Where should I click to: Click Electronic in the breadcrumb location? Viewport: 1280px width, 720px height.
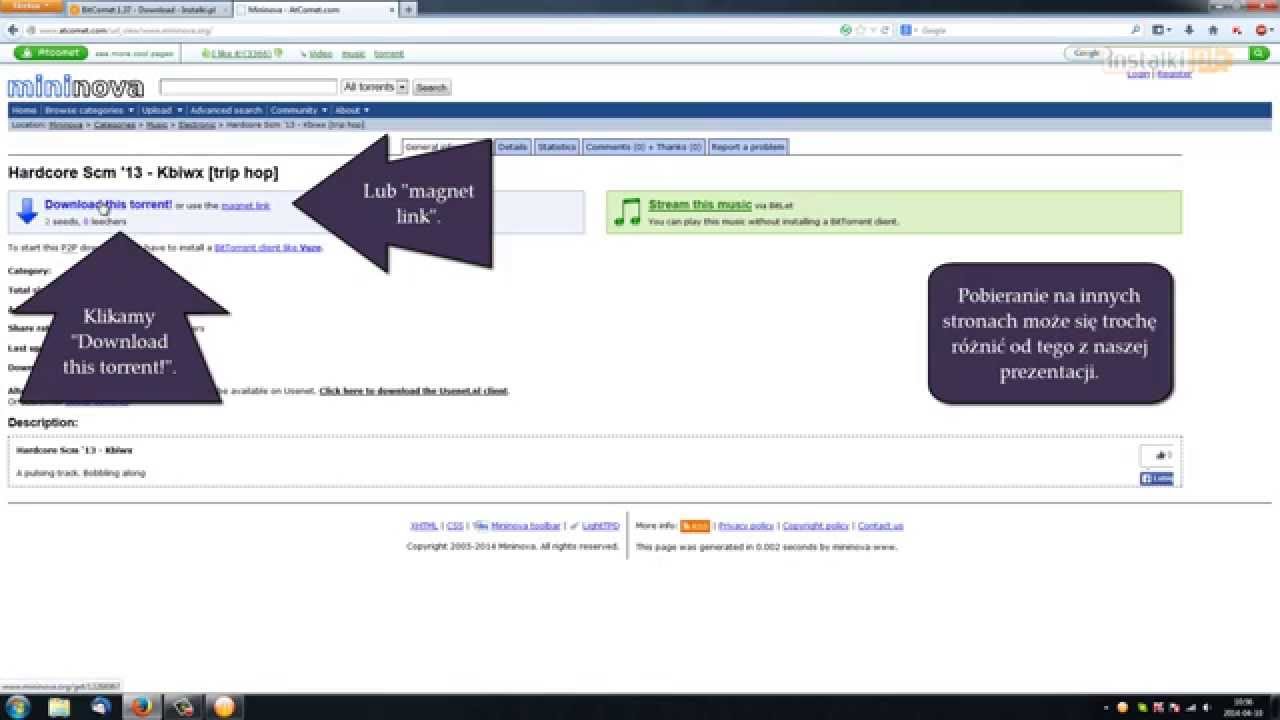[197, 125]
